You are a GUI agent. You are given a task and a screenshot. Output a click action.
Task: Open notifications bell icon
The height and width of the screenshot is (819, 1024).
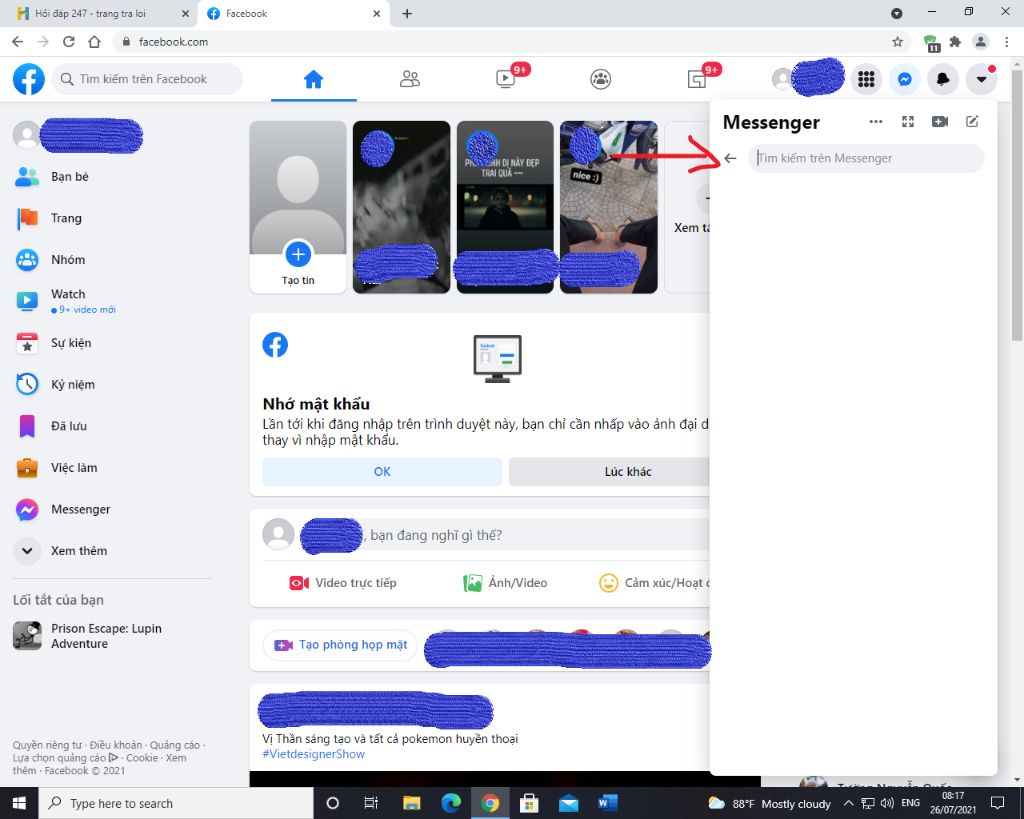[943, 79]
